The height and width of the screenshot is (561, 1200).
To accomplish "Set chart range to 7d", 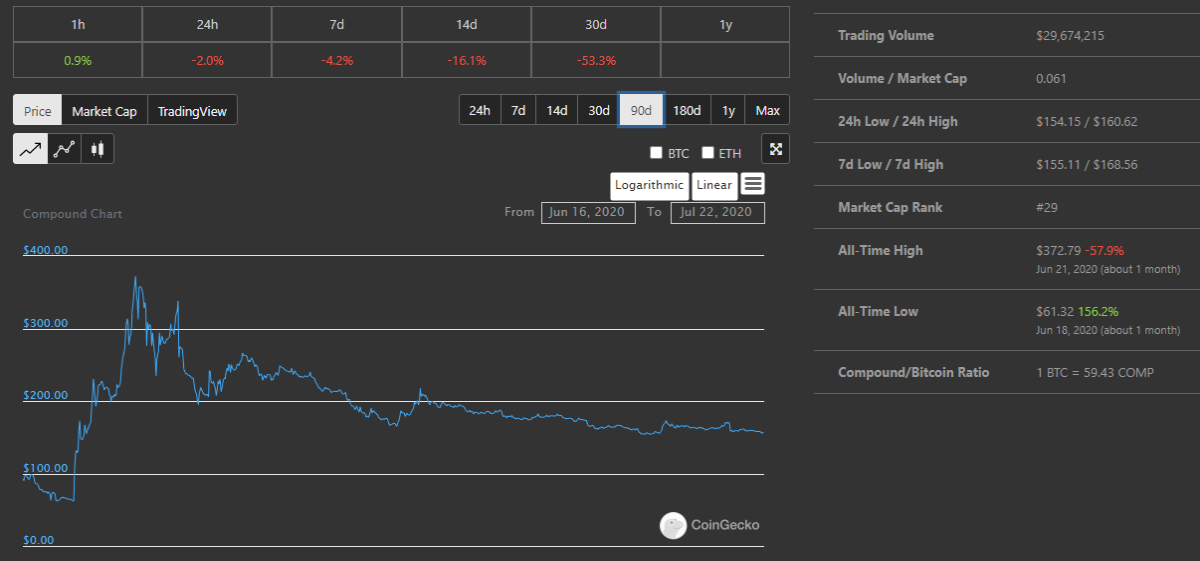I will 518,110.
